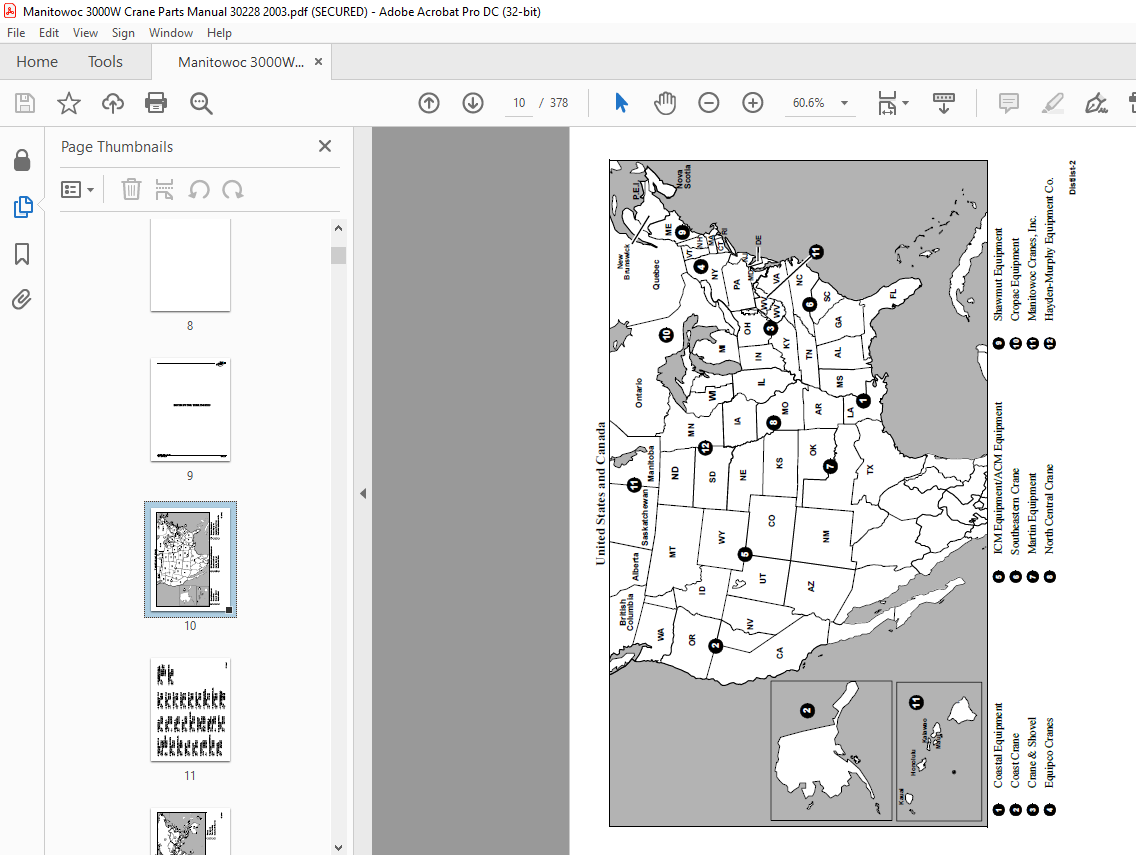Zoom out with minus button

coord(709,103)
